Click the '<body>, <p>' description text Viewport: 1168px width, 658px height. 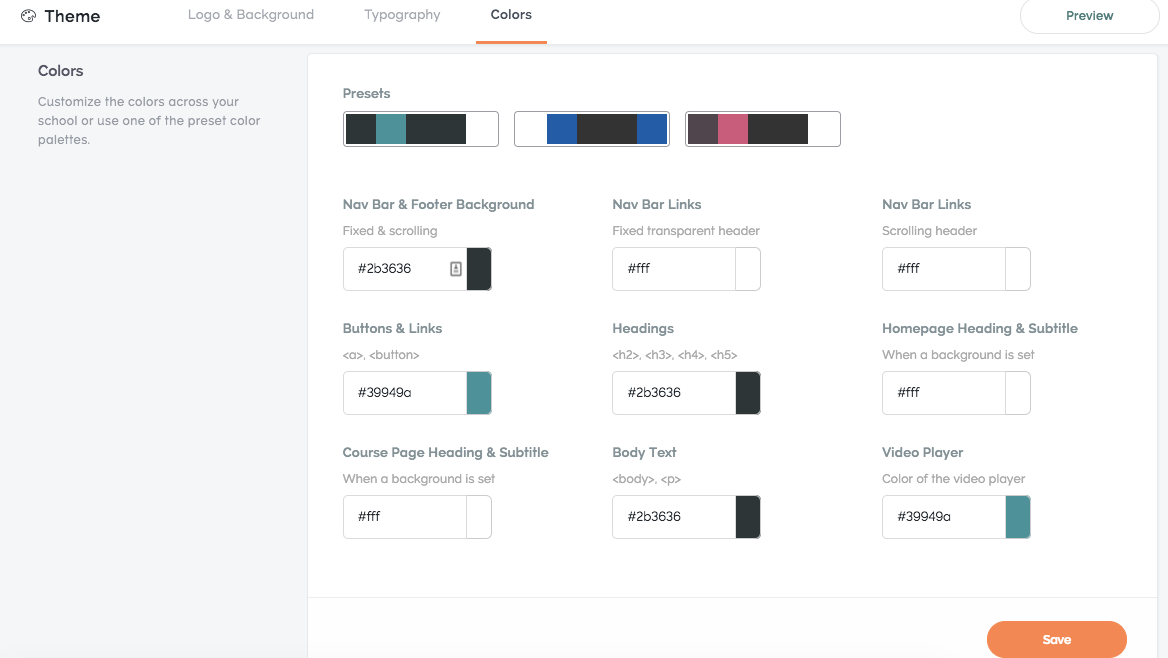coord(647,478)
